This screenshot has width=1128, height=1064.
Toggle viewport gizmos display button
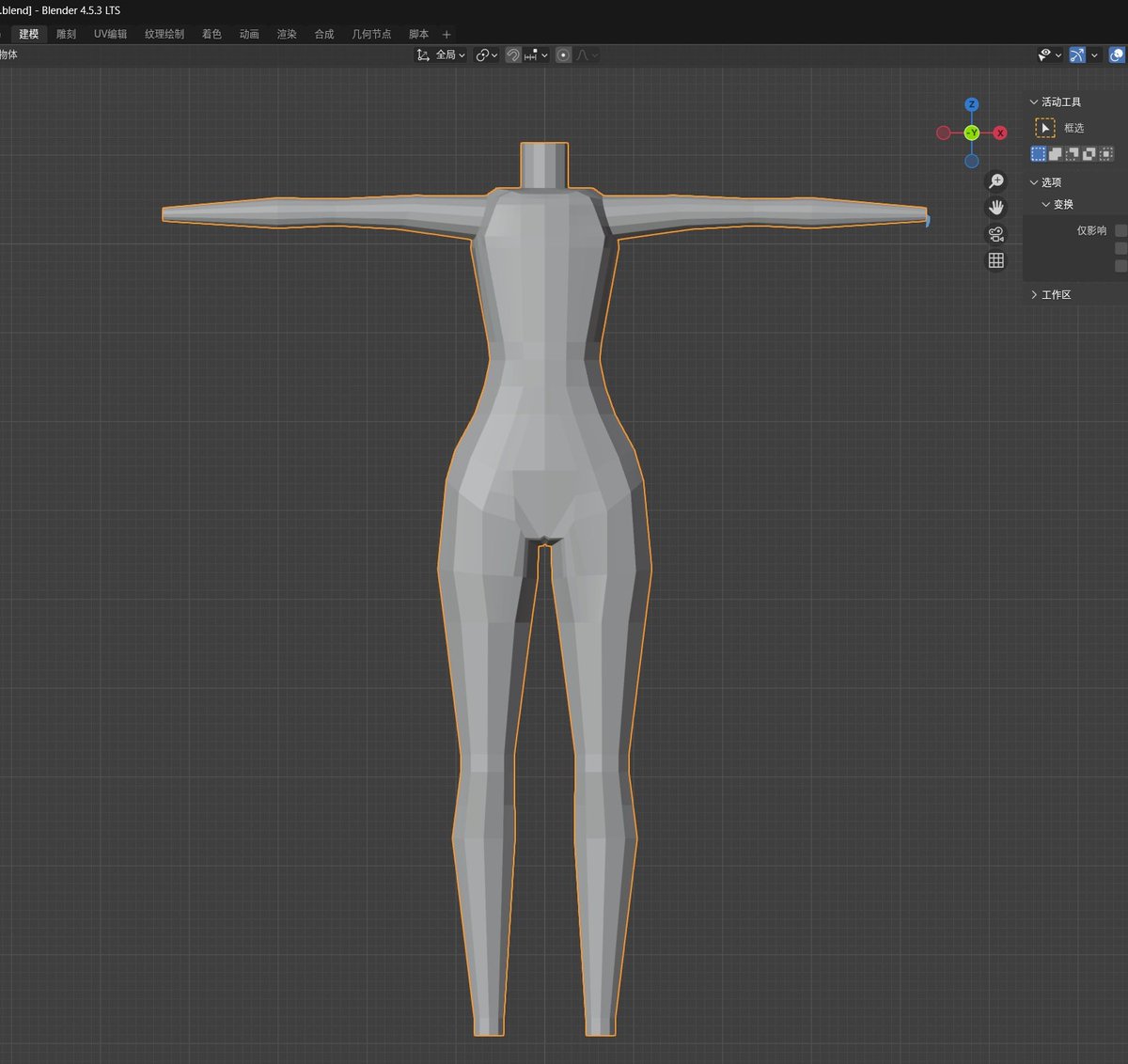1077,55
